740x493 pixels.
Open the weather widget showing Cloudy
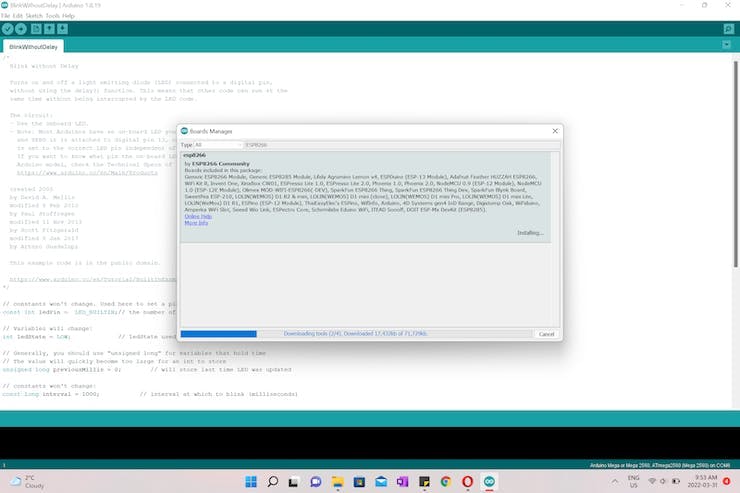tap(28, 482)
